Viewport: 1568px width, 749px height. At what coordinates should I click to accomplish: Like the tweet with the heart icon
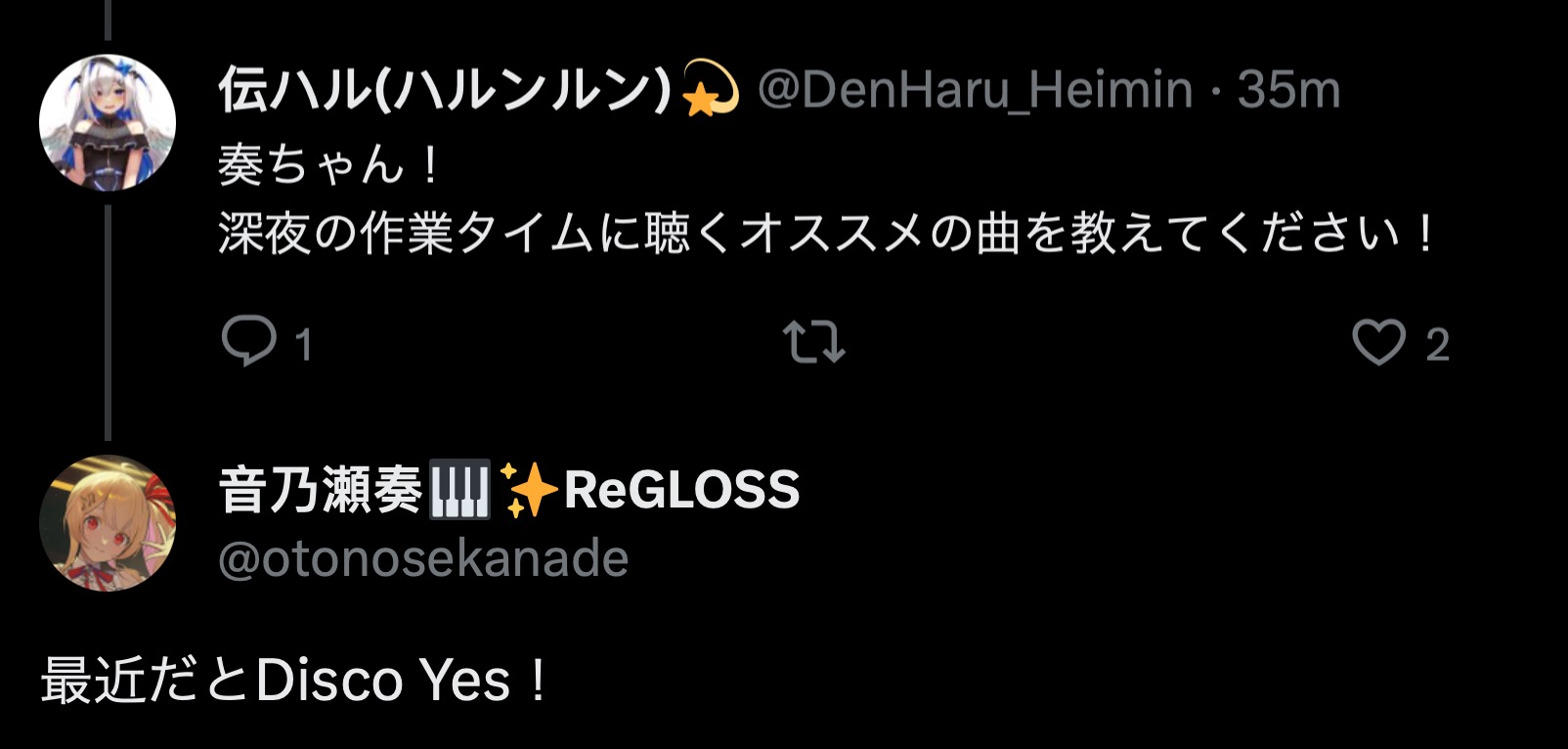pos(1378,342)
